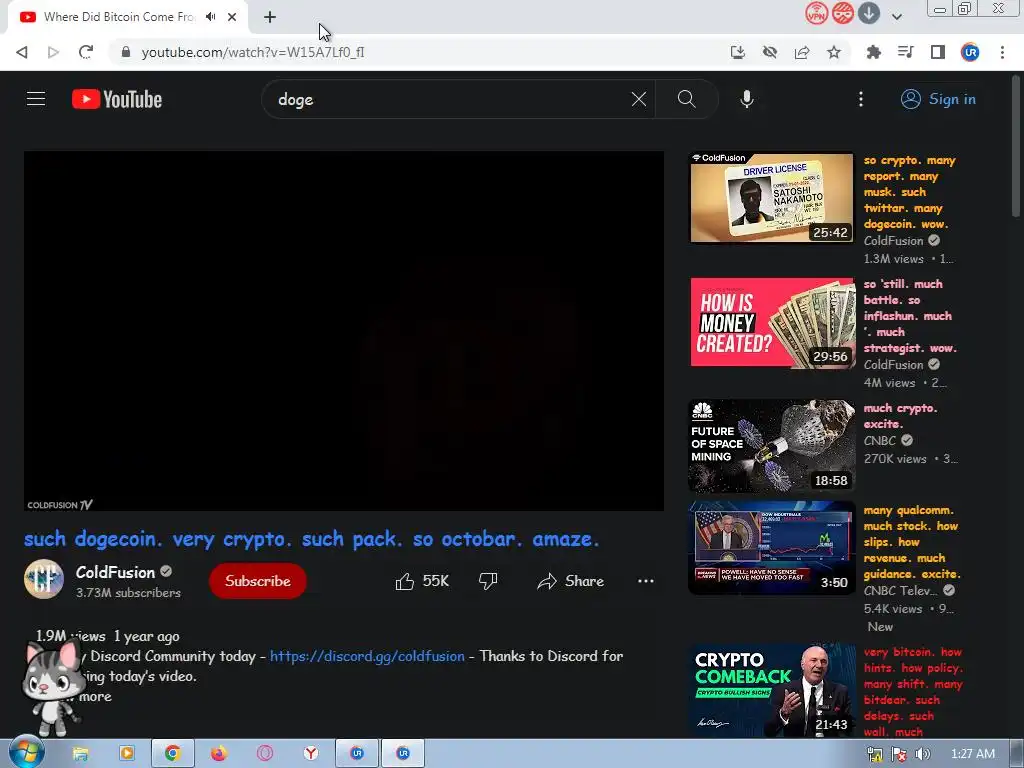Open 'many qualcomm. much stock' video title
The width and height of the screenshot is (1024, 768).
(x=912, y=542)
